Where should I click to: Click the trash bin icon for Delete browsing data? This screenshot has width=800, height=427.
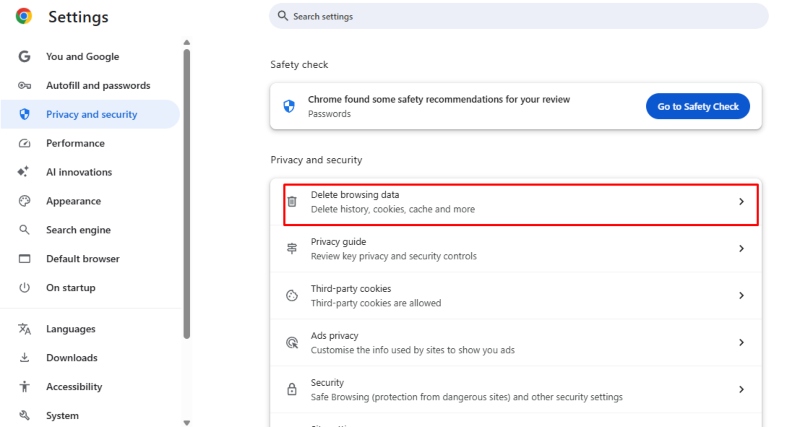pyautogui.click(x=292, y=202)
